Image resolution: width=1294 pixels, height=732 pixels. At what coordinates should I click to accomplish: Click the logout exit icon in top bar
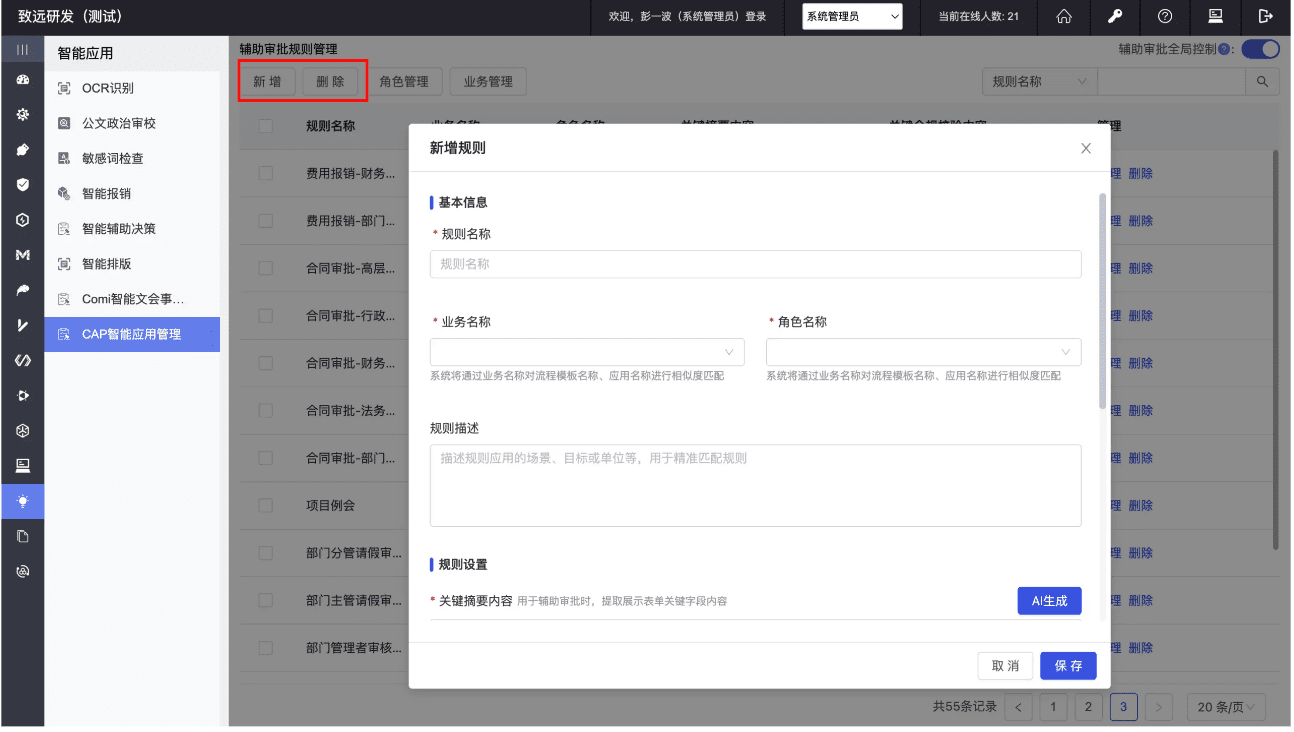point(1266,16)
